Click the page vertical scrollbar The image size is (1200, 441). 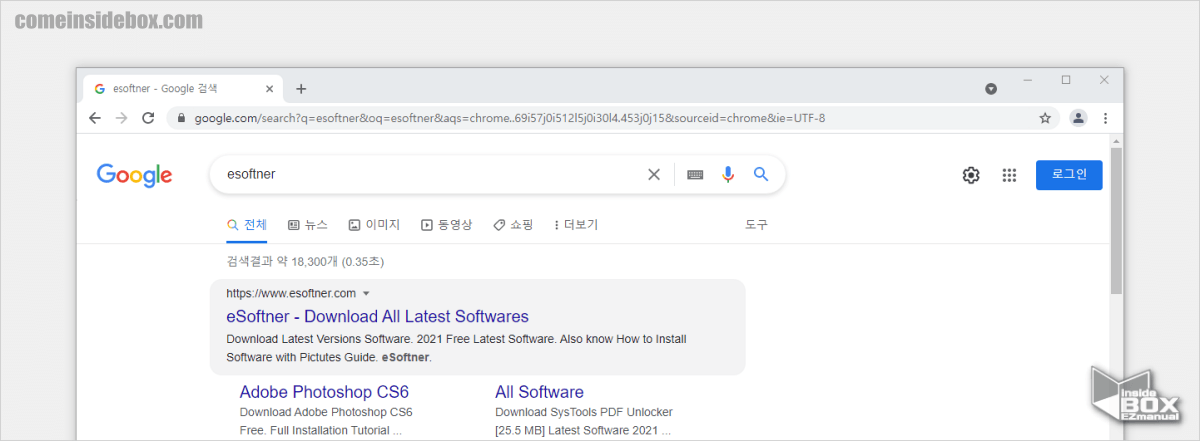tap(1117, 220)
